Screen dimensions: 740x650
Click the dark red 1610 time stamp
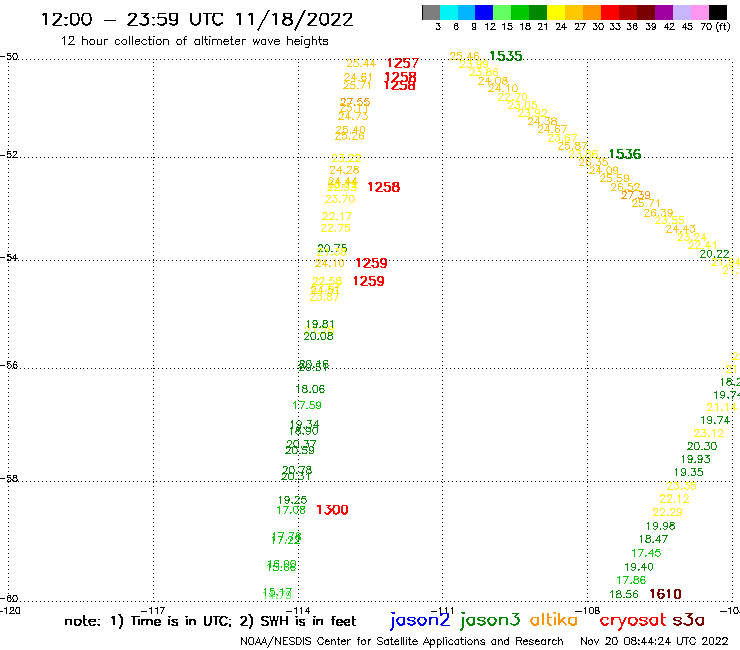click(x=665, y=594)
